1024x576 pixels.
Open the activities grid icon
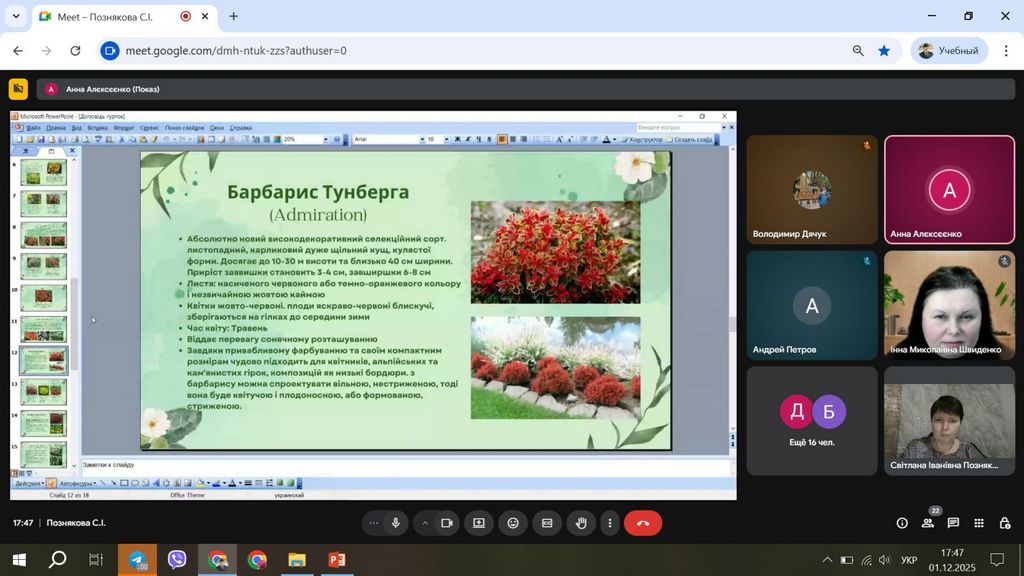[x=978, y=523]
